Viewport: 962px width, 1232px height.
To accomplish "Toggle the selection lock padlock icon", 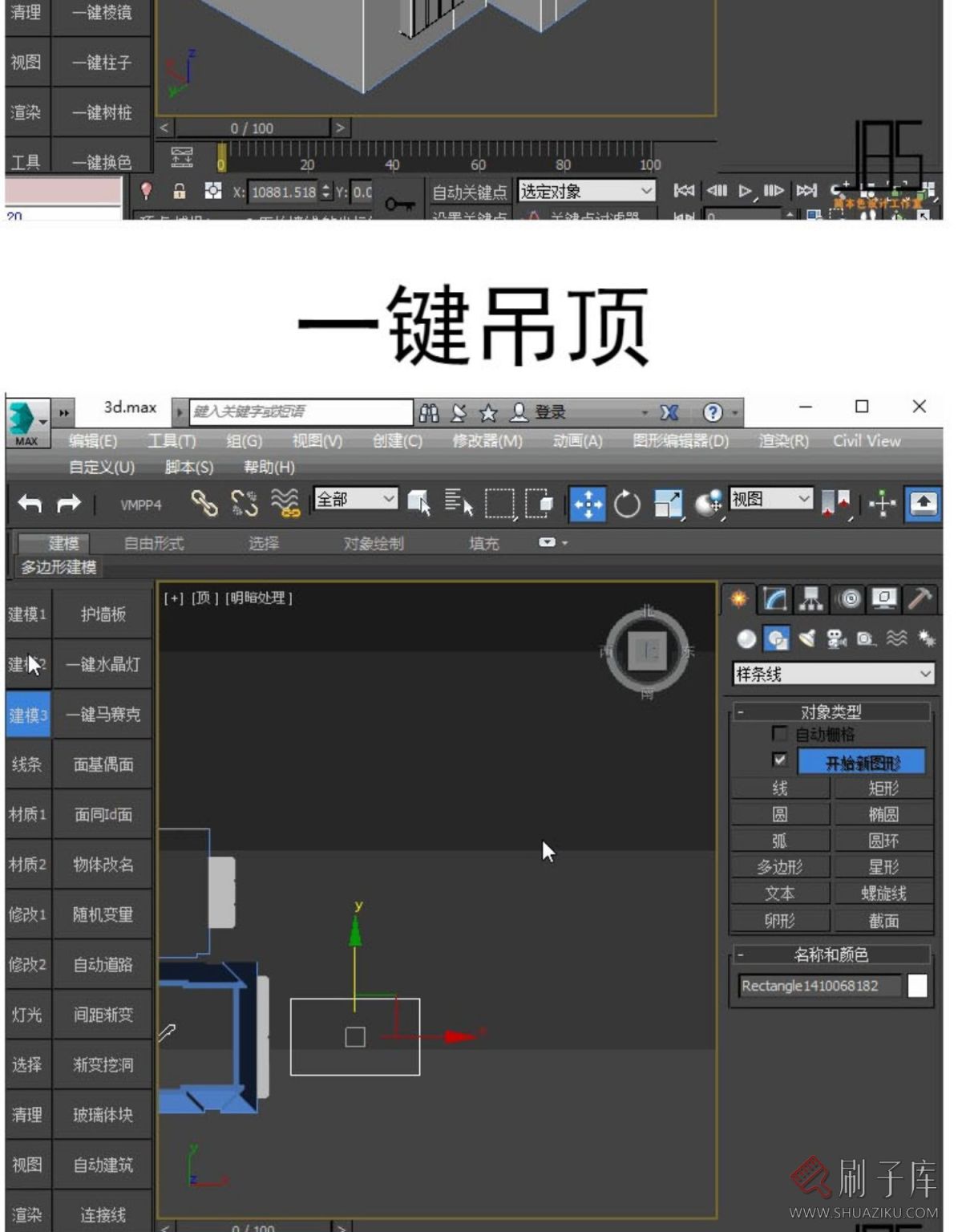I will click(x=180, y=191).
